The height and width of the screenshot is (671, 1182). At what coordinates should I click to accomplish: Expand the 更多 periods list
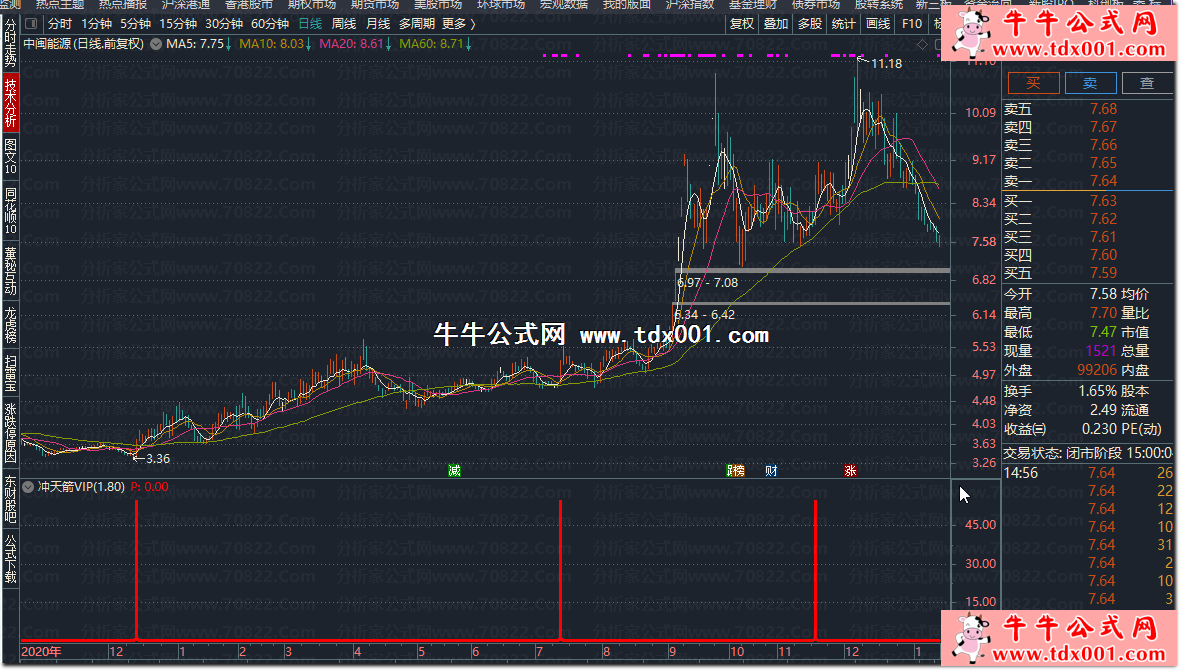[454, 23]
